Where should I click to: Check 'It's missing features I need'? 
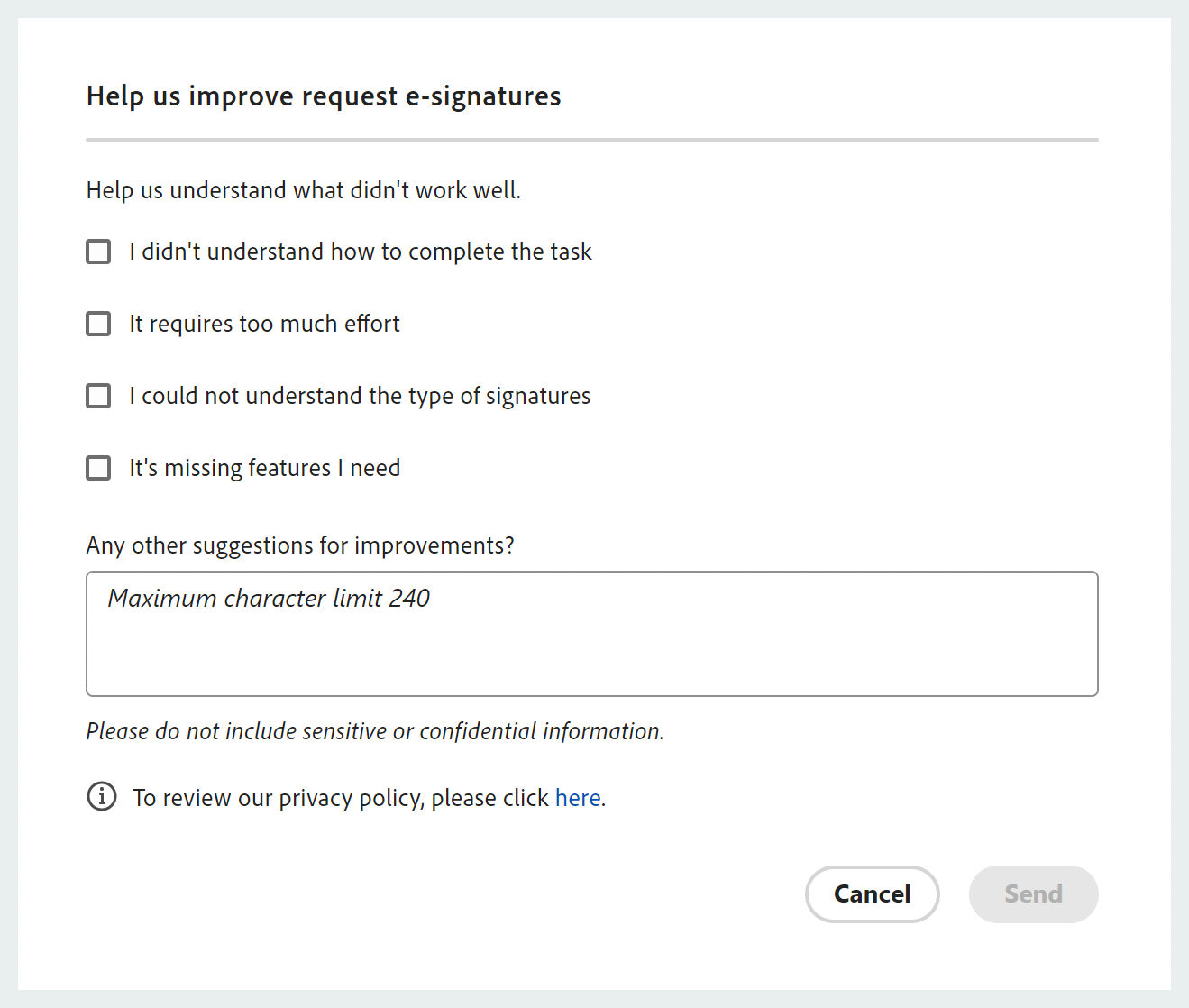pos(97,468)
